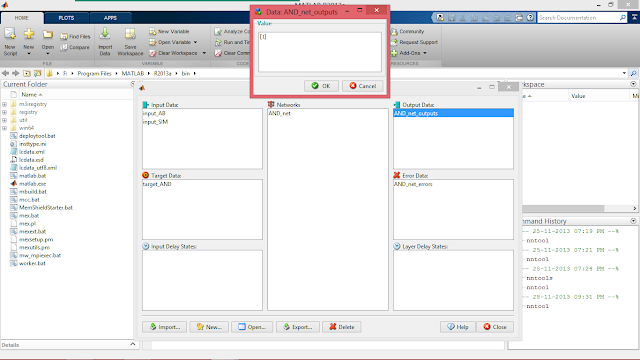Click New Variable
The image size is (640, 360).
click(x=169, y=31)
